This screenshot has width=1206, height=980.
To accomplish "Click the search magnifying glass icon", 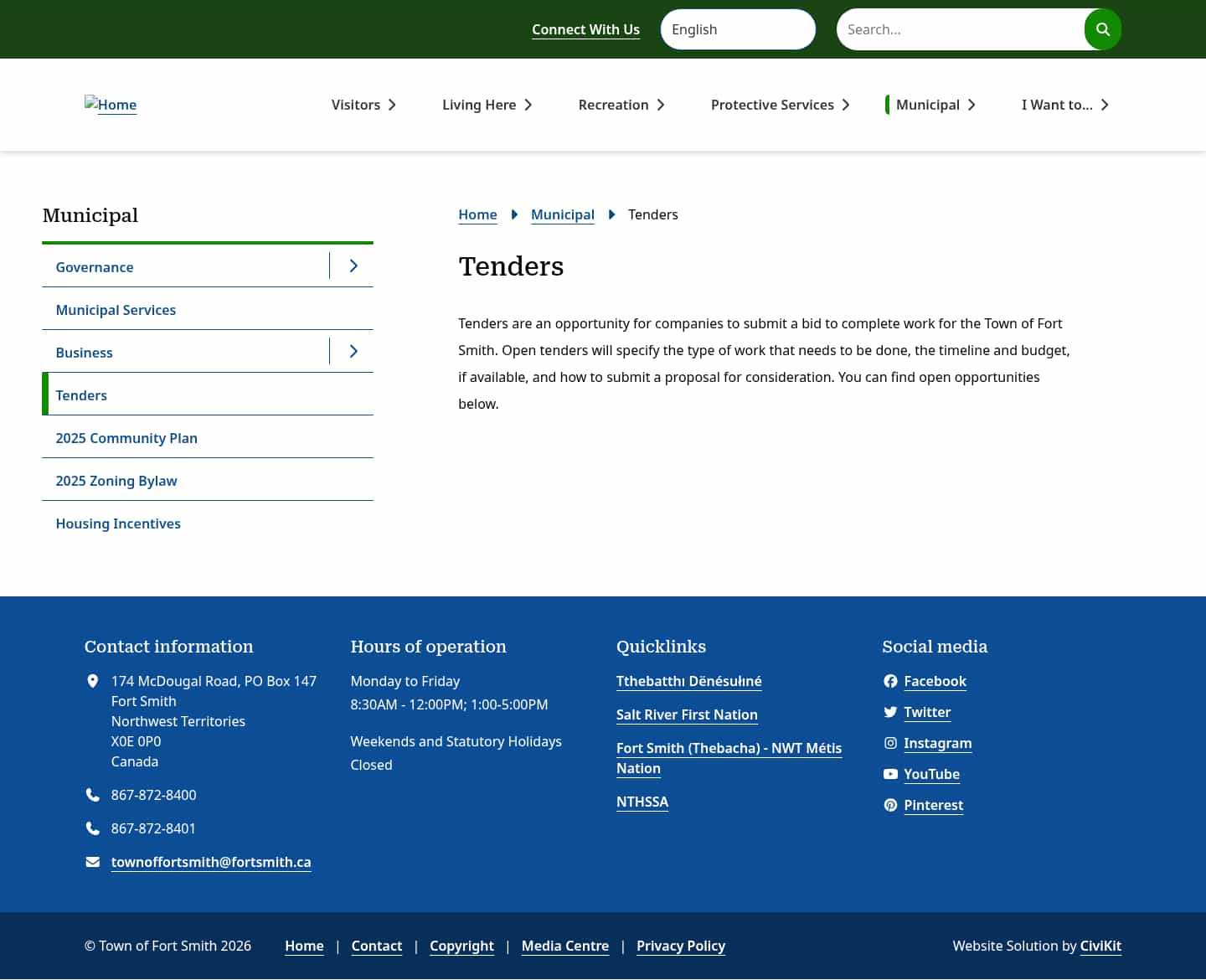I will click(x=1102, y=28).
